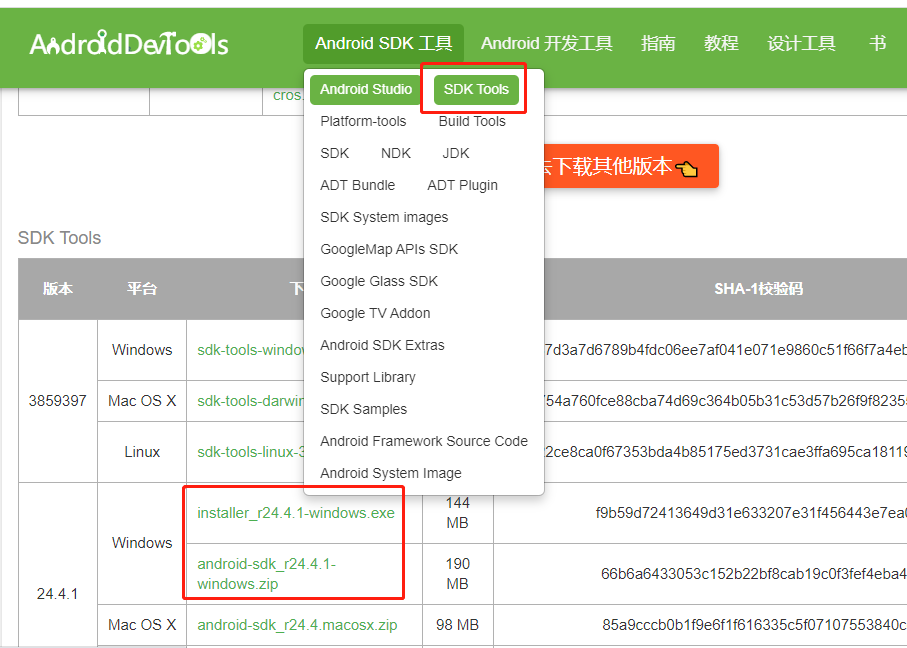Screen dimensions: 907x648
Task: Click the version 24.4.1 cell
Action: pos(57,594)
